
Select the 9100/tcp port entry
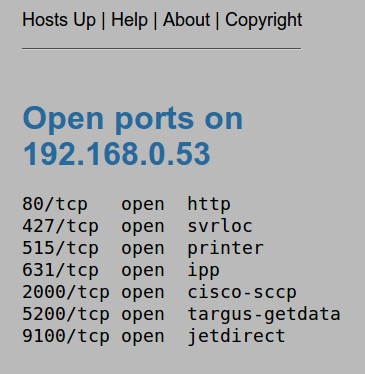(66, 336)
